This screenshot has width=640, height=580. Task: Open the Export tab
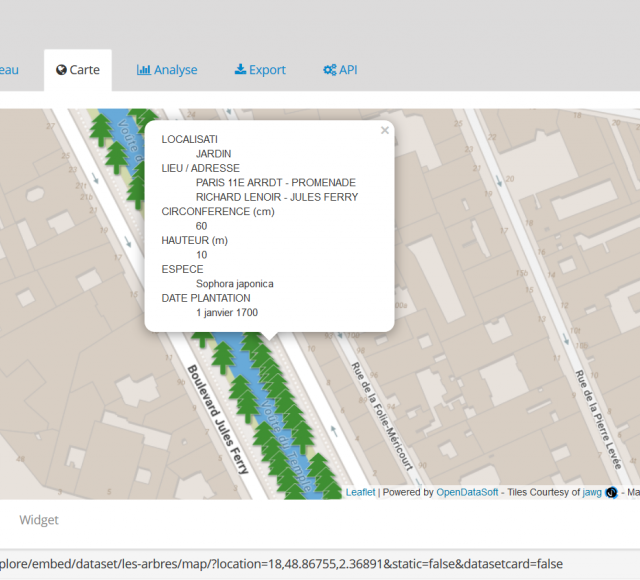click(260, 70)
